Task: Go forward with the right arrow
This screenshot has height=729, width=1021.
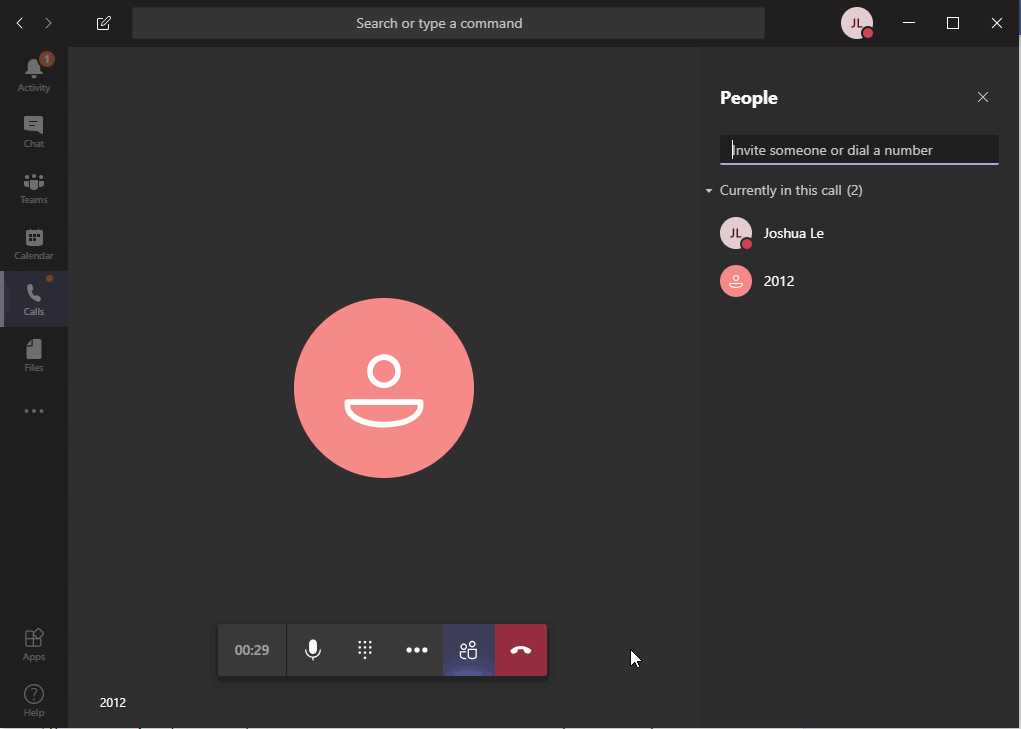Action: [x=48, y=23]
